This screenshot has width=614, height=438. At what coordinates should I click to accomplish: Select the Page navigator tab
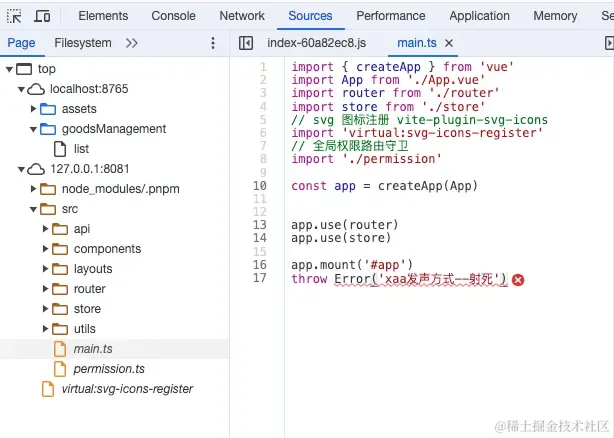tap(21, 43)
